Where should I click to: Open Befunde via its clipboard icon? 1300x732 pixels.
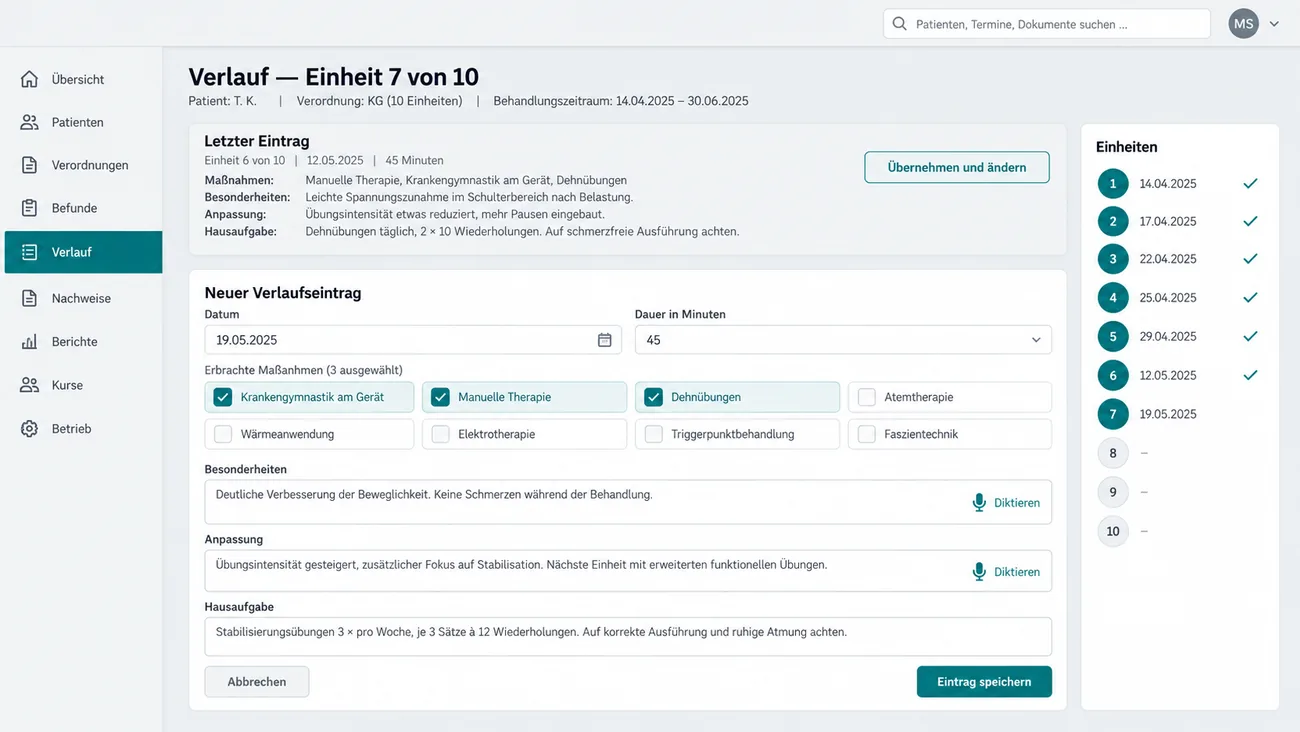click(30, 208)
